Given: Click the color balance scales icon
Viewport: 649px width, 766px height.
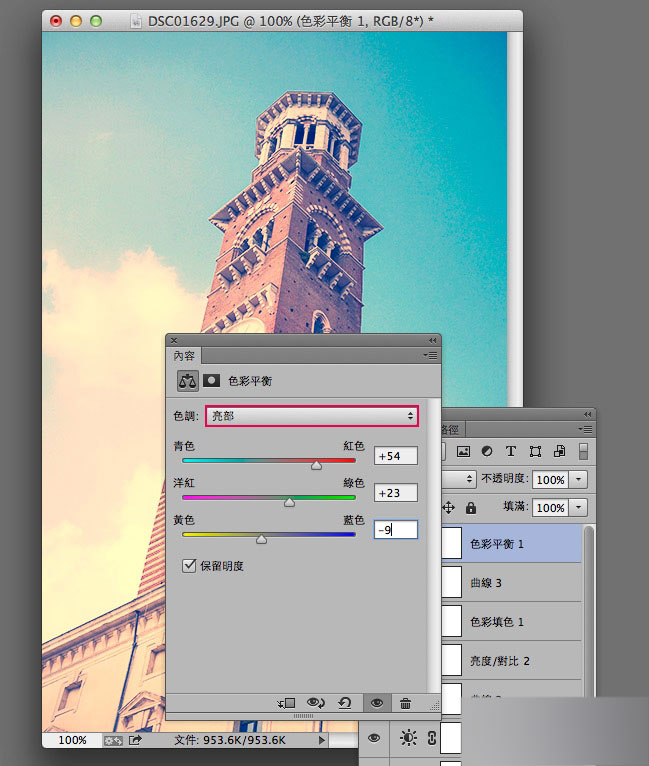Looking at the screenshot, I should [x=188, y=381].
